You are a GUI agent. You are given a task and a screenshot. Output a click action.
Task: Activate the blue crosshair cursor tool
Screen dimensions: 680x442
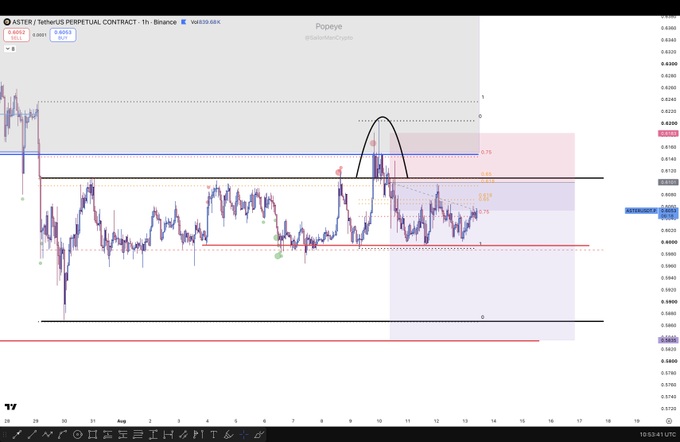click(x=244, y=434)
